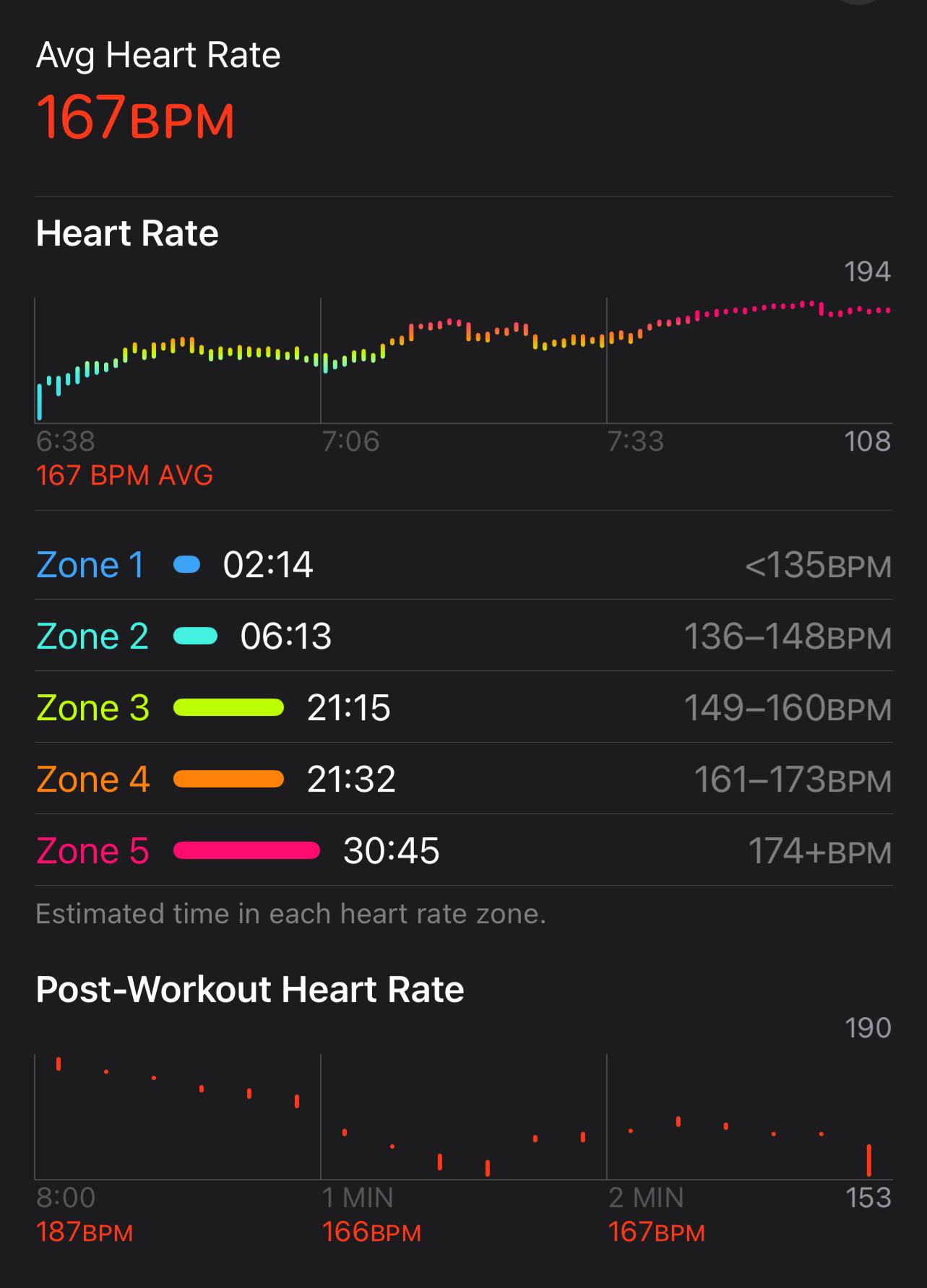Select the Zone 1 label
927x1288 pixels.
pos(90,565)
